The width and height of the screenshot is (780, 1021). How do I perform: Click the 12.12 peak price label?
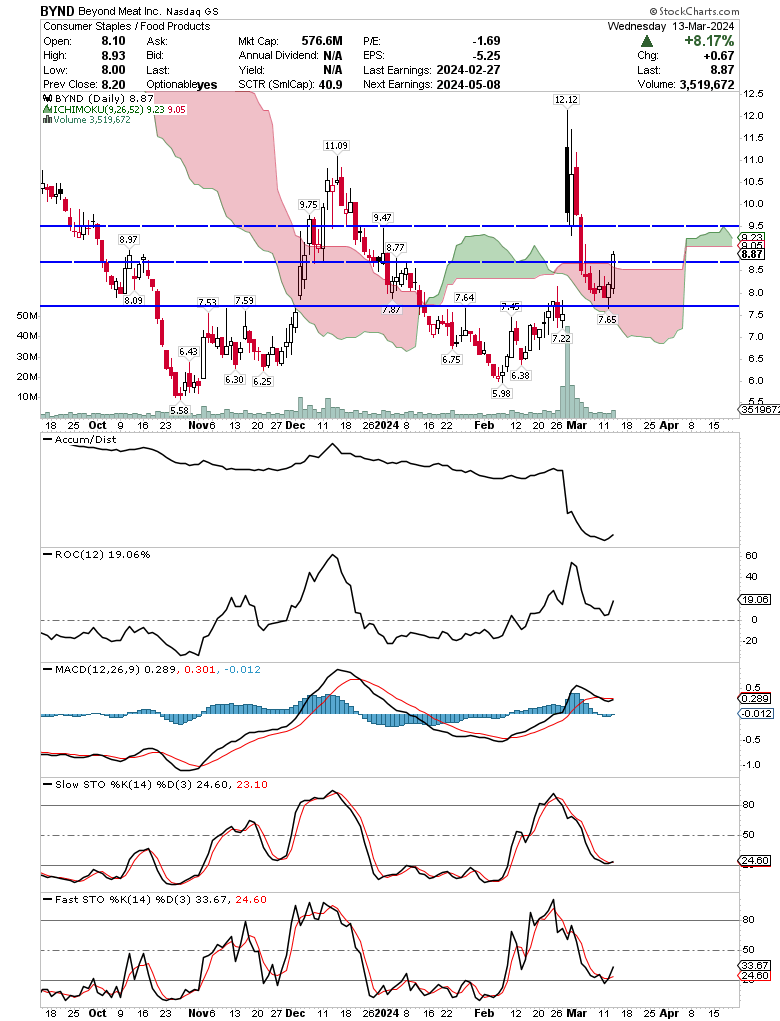[x=566, y=100]
